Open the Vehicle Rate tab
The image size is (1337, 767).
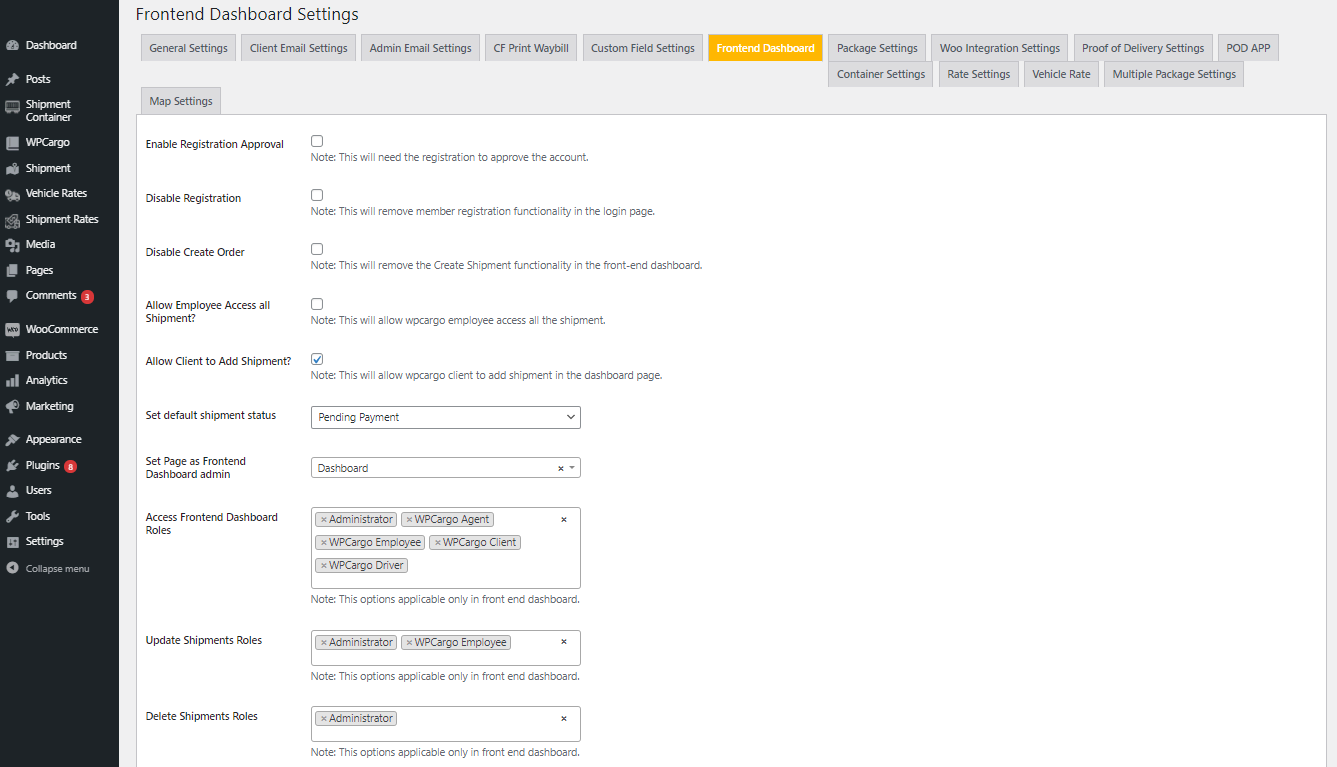coord(1061,74)
